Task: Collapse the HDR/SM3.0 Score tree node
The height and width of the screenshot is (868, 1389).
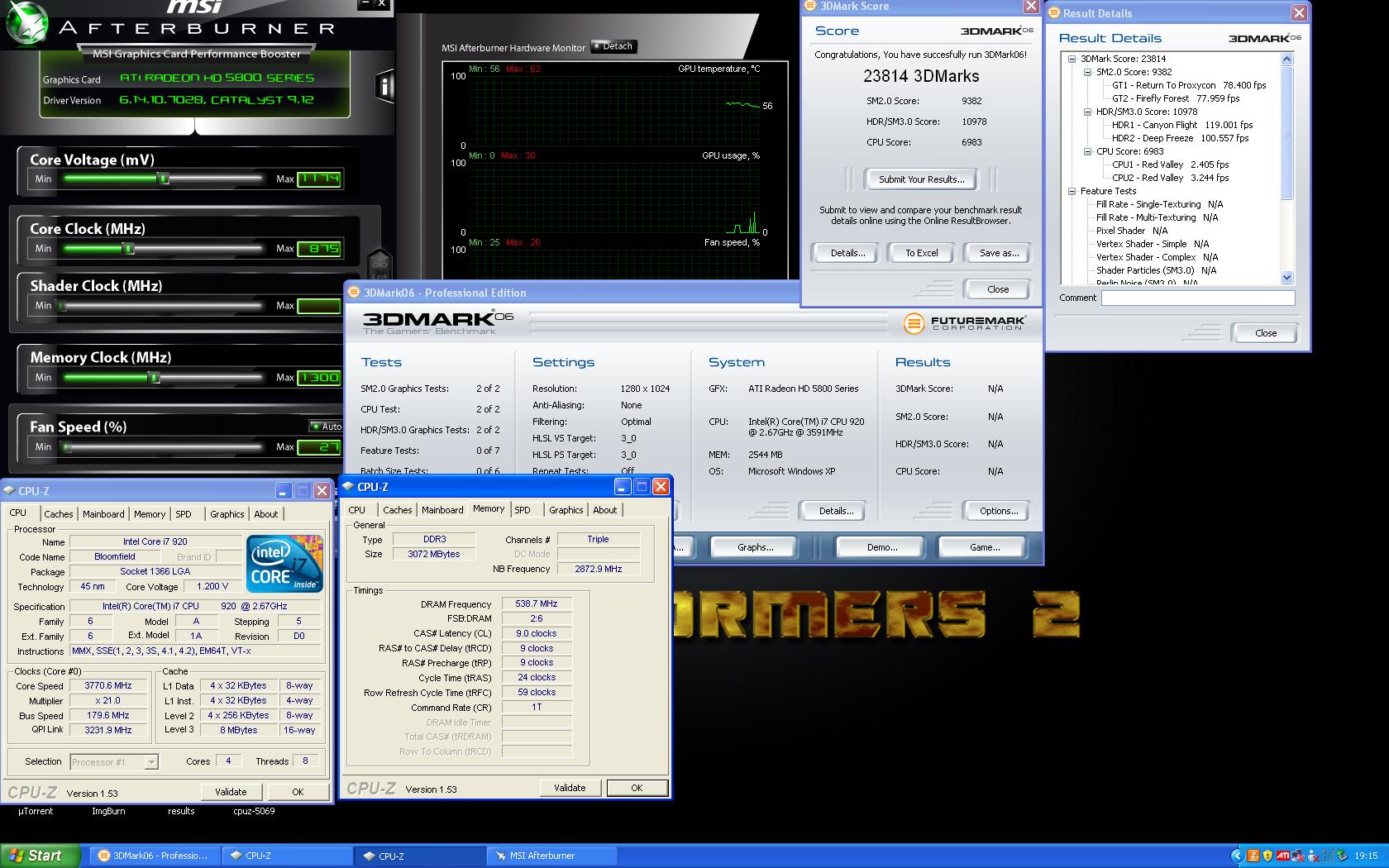Action: (1087, 112)
